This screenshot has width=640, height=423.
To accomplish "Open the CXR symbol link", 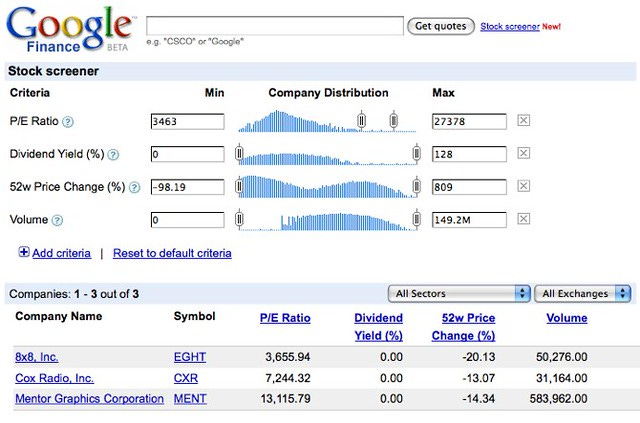I will (x=186, y=378).
